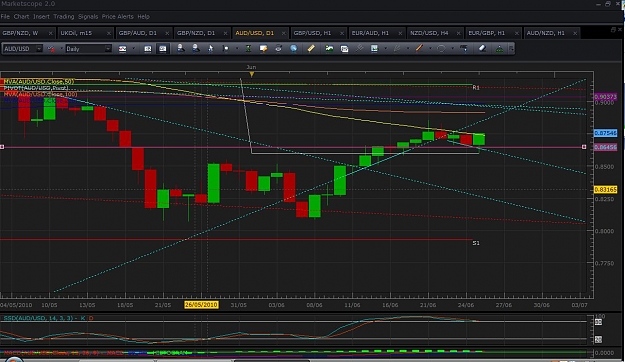625x362 pixels.
Task: Click the text label comment tool icon
Action: click(263, 49)
